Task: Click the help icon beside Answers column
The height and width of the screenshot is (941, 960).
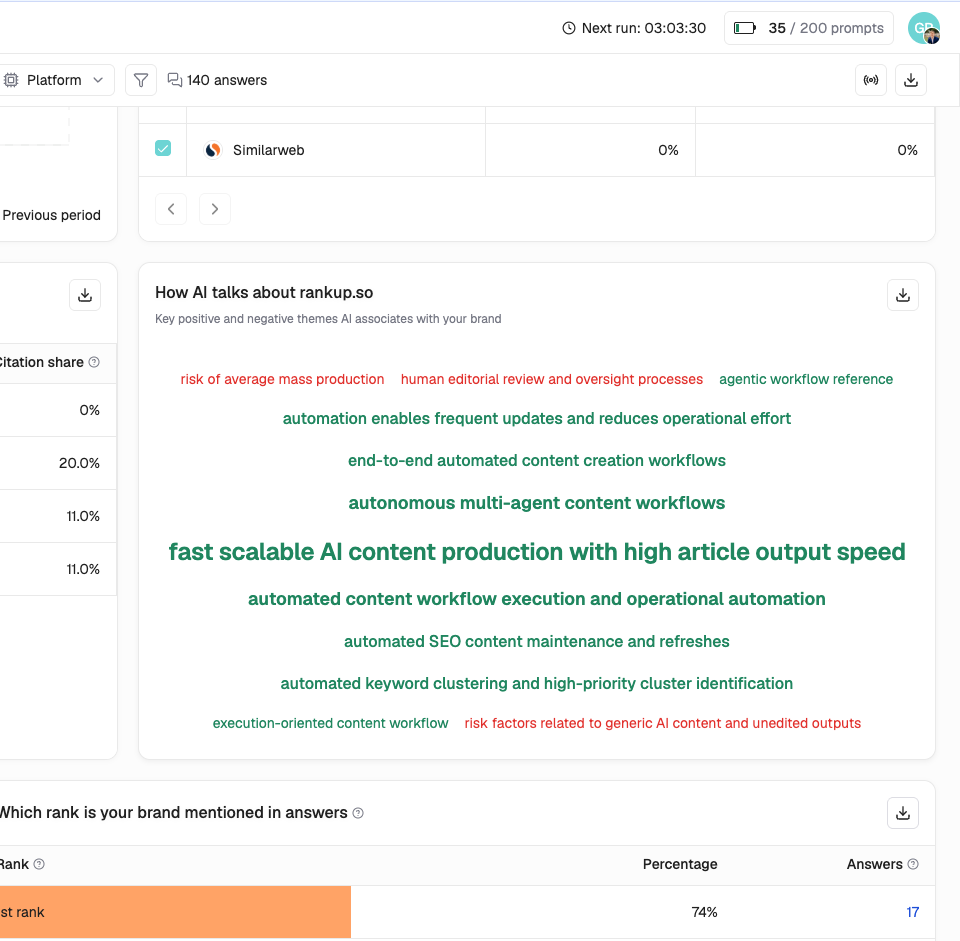Action: [x=913, y=864]
